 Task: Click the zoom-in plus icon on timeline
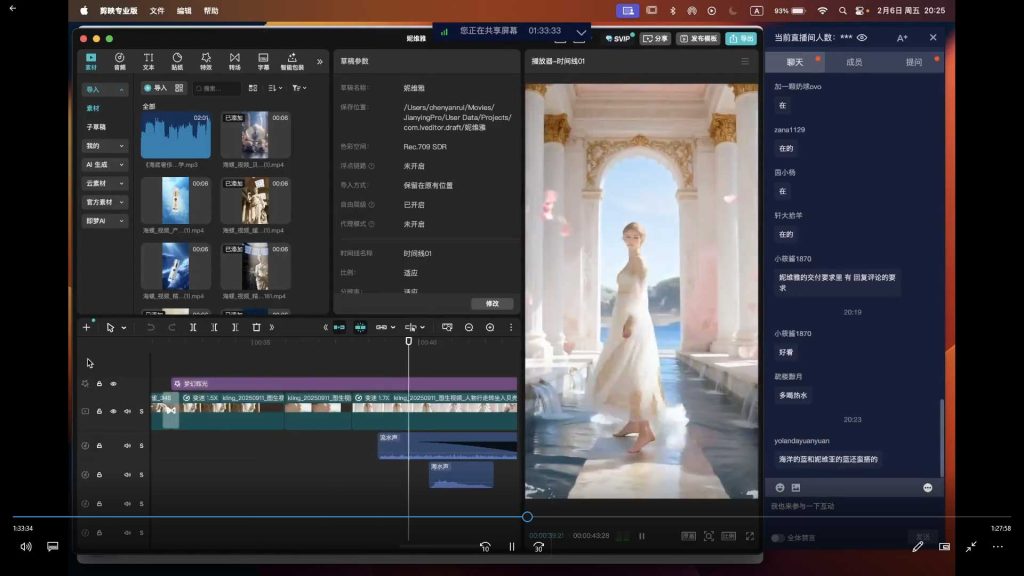pyautogui.click(x=490, y=327)
